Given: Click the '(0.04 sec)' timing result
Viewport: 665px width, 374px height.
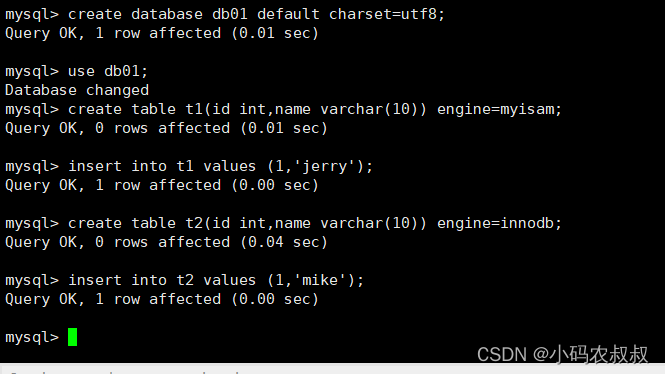Looking at the screenshot, I should click(283, 243).
